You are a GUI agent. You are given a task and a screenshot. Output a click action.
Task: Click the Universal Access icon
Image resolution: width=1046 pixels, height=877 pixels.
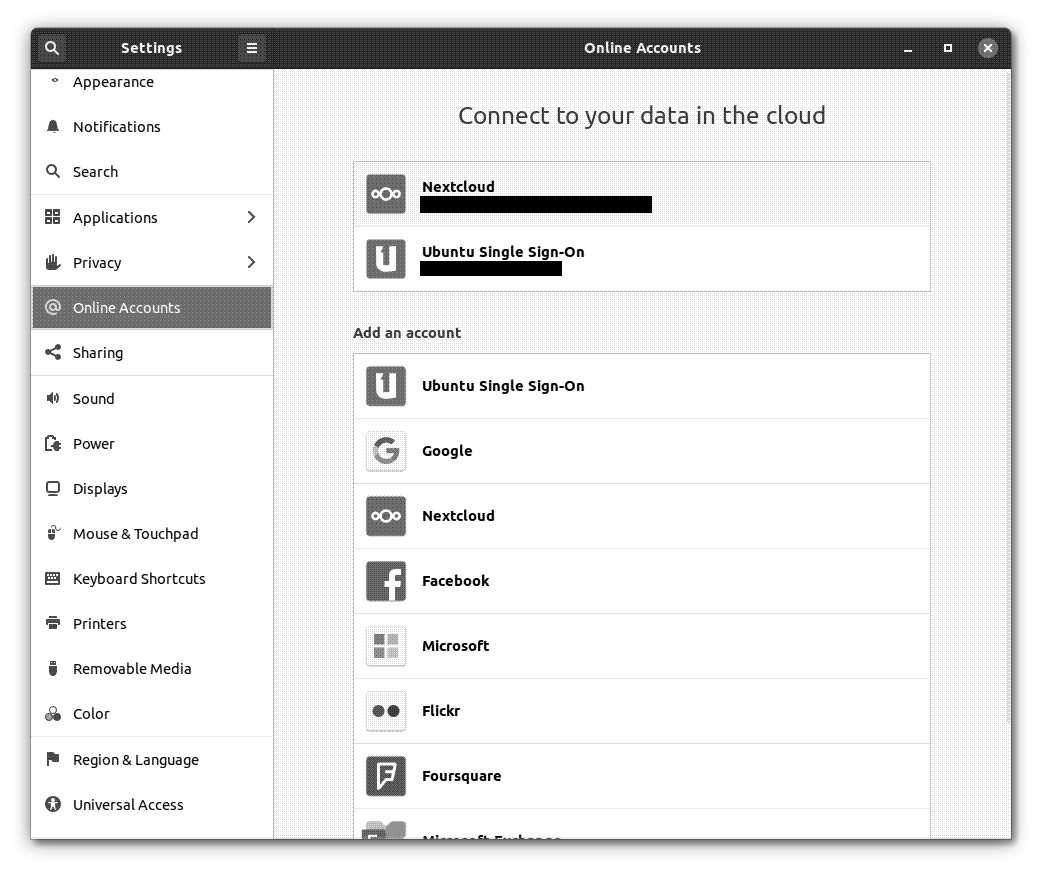coord(53,804)
